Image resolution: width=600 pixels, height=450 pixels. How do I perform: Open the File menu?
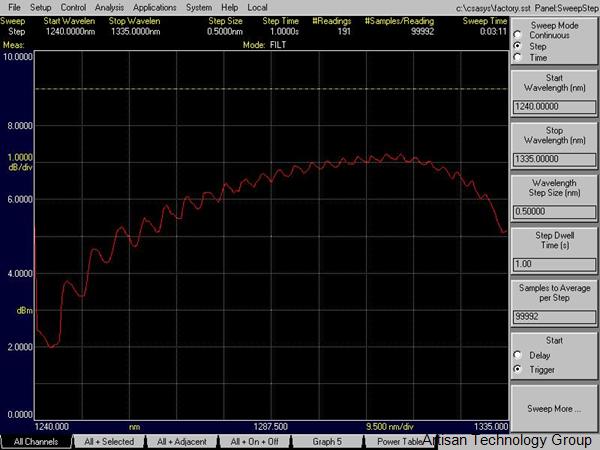pos(13,7)
